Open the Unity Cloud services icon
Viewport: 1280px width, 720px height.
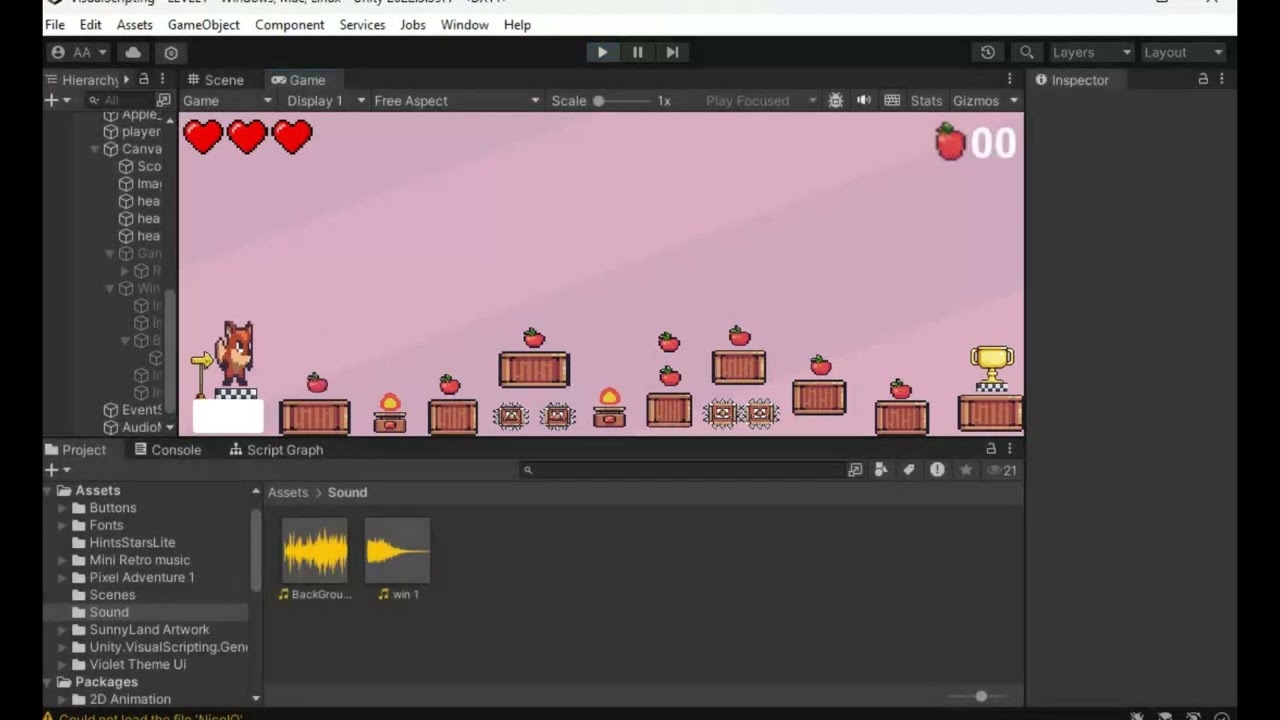point(133,52)
